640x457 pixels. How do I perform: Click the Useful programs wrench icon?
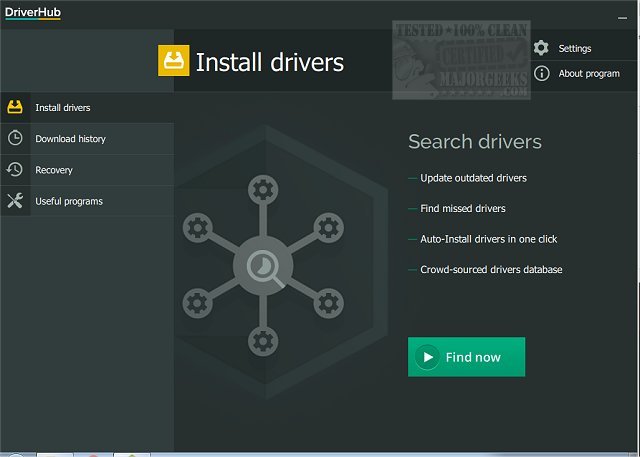point(15,201)
